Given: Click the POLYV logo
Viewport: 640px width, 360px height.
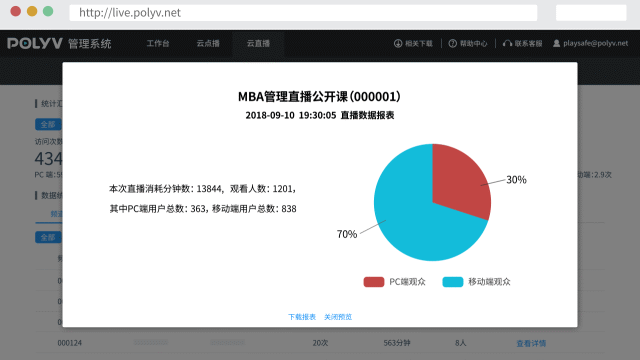Looking at the screenshot, I should point(35,43).
